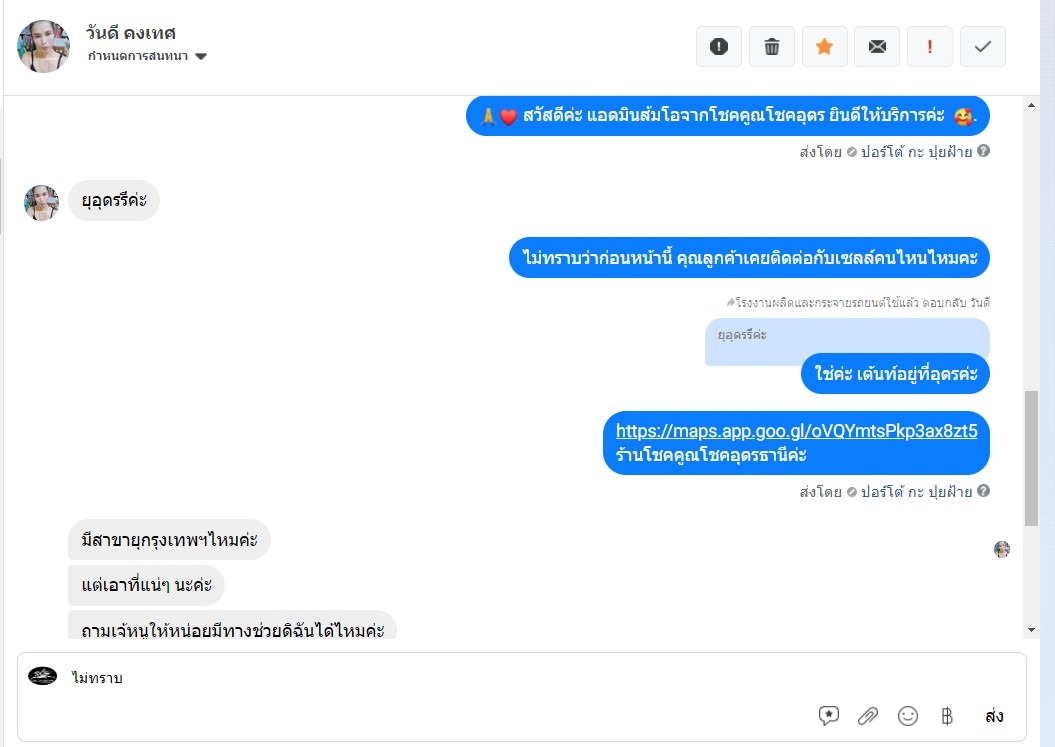Attach a file with paperclip icon
Screen dimensions: 1055x747
[868, 715]
